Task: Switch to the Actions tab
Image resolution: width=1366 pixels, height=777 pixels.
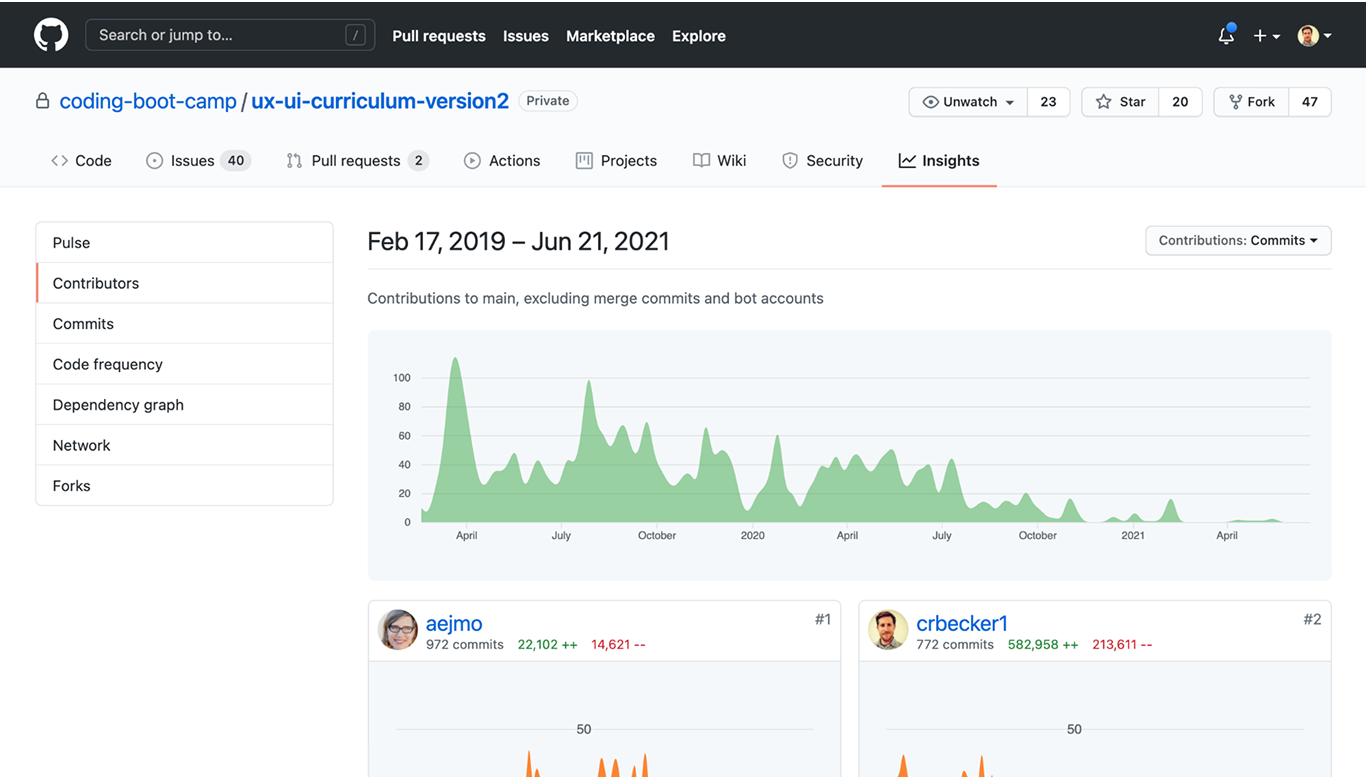Action: pyautogui.click(x=502, y=161)
